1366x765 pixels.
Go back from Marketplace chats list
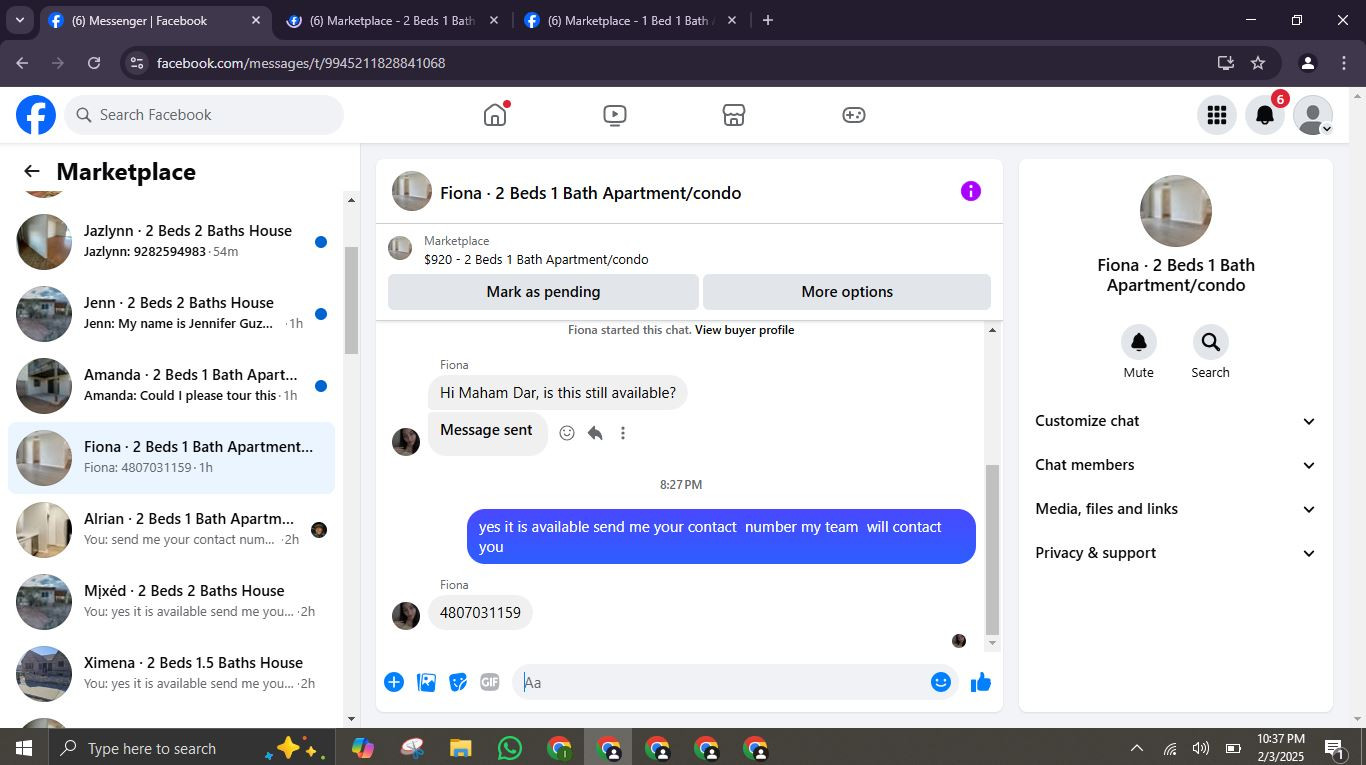(32, 172)
